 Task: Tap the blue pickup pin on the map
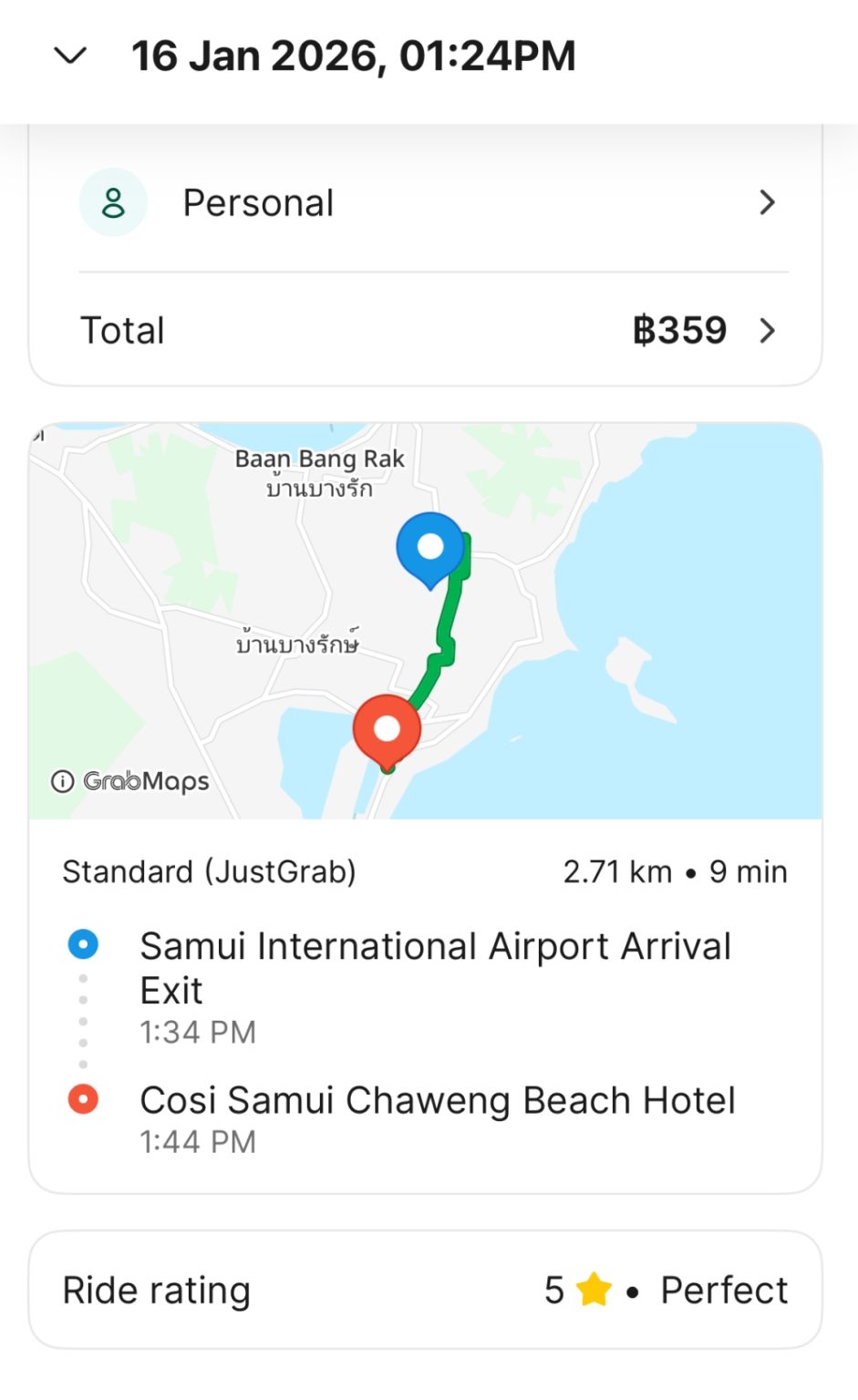coord(430,548)
